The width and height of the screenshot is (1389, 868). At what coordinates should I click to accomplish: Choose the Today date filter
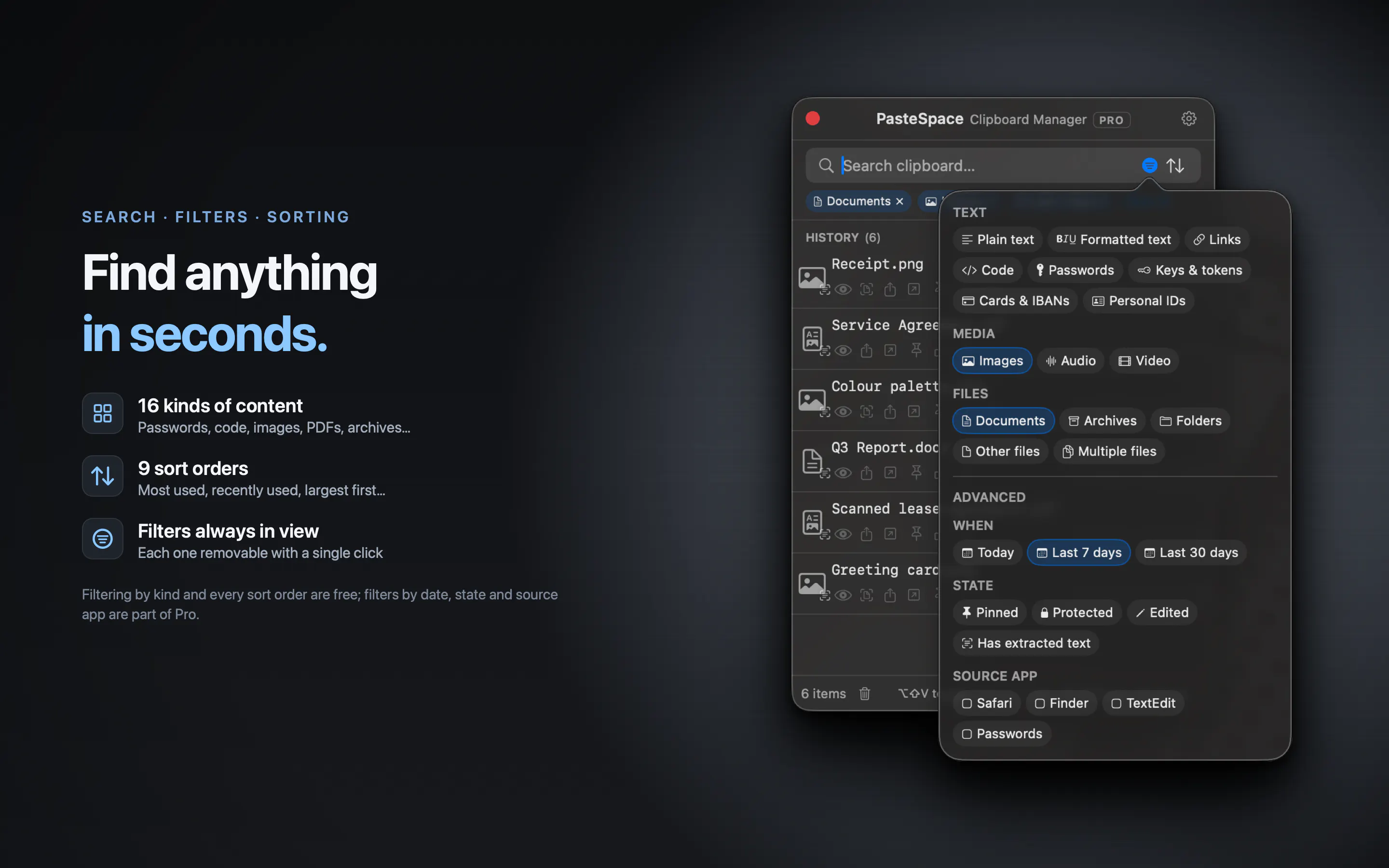987,552
